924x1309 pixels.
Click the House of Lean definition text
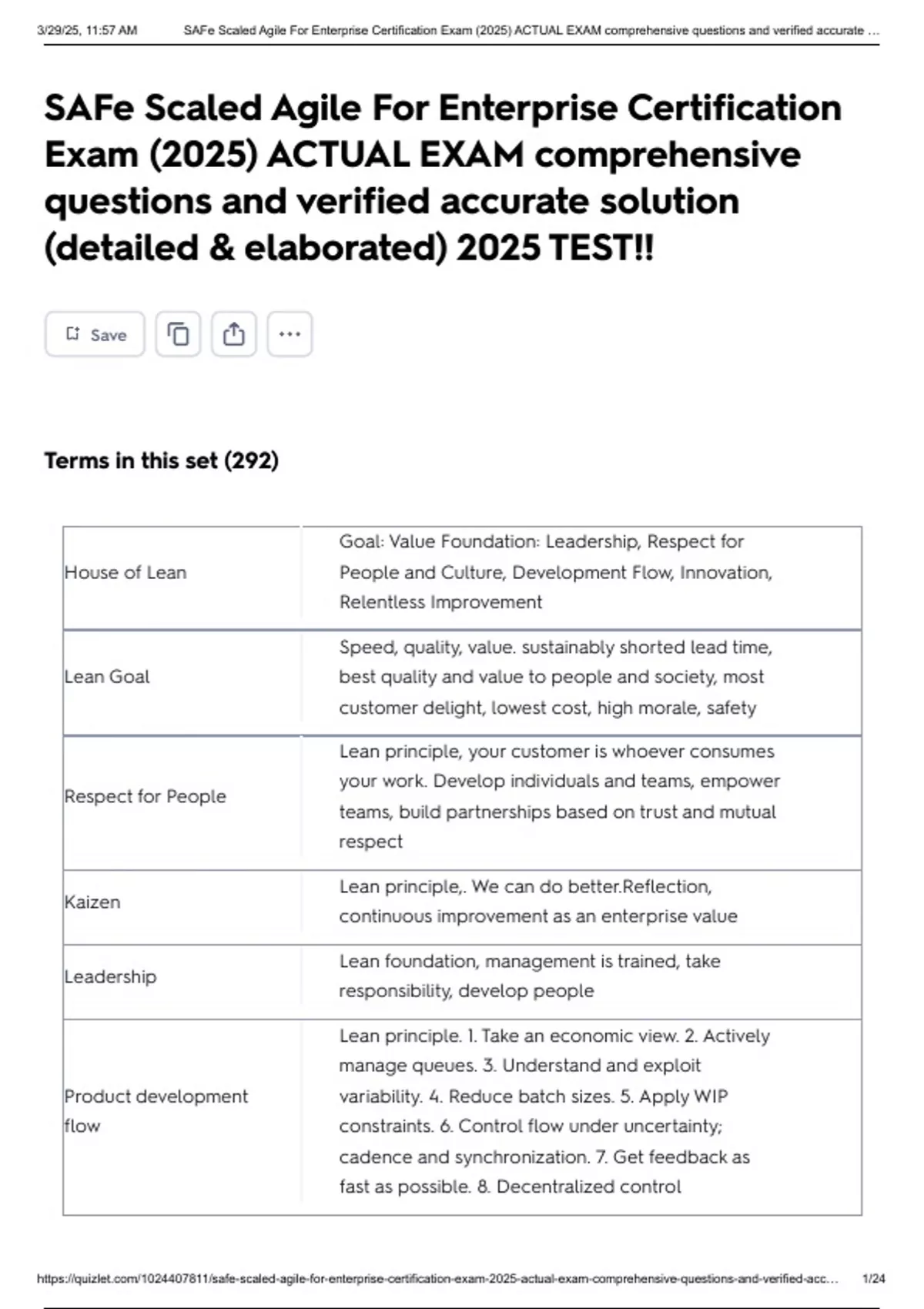point(557,572)
